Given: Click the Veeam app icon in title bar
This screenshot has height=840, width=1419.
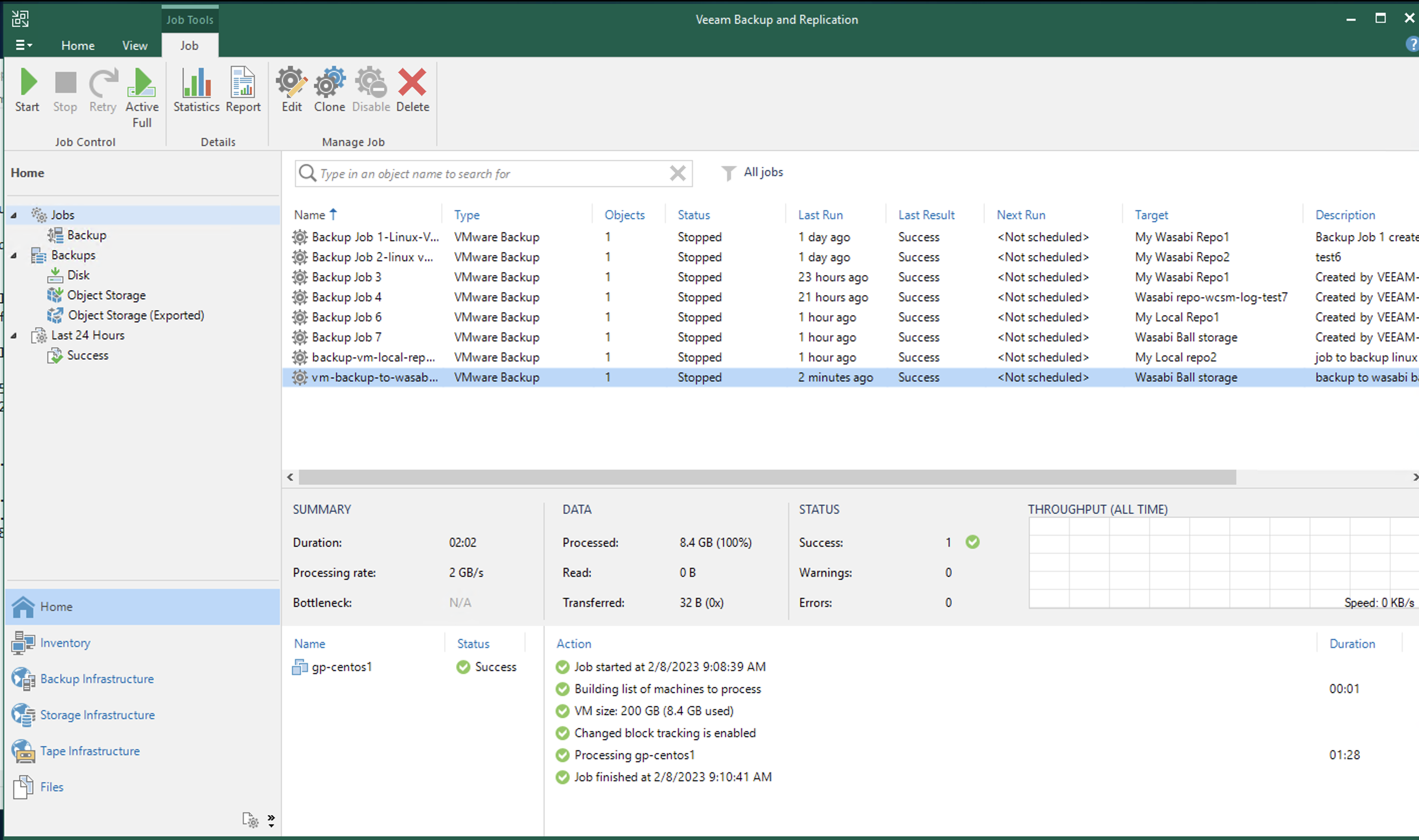Looking at the screenshot, I should pos(21,19).
